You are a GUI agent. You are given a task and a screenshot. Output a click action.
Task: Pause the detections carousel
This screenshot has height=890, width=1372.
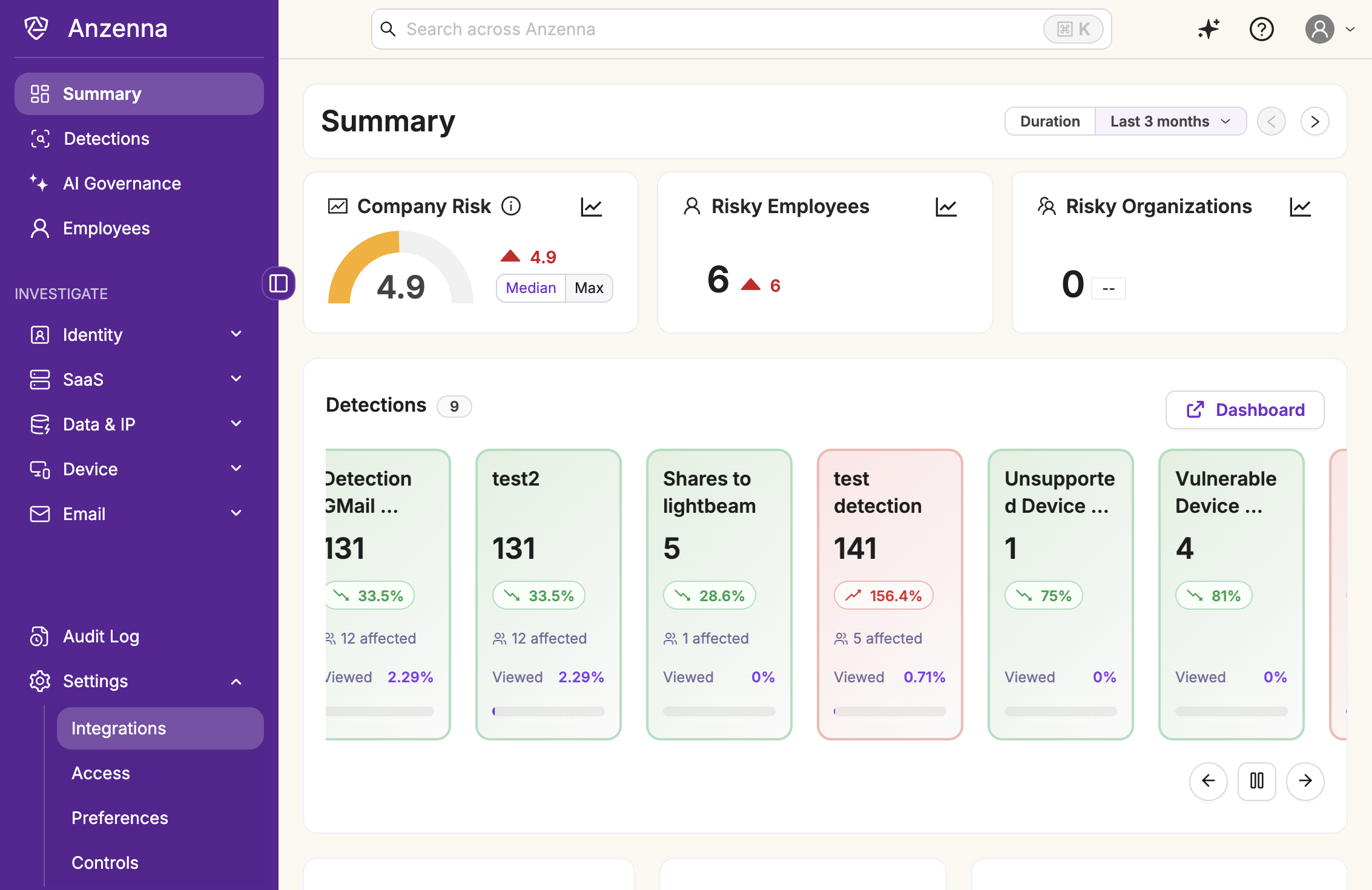(x=1256, y=781)
